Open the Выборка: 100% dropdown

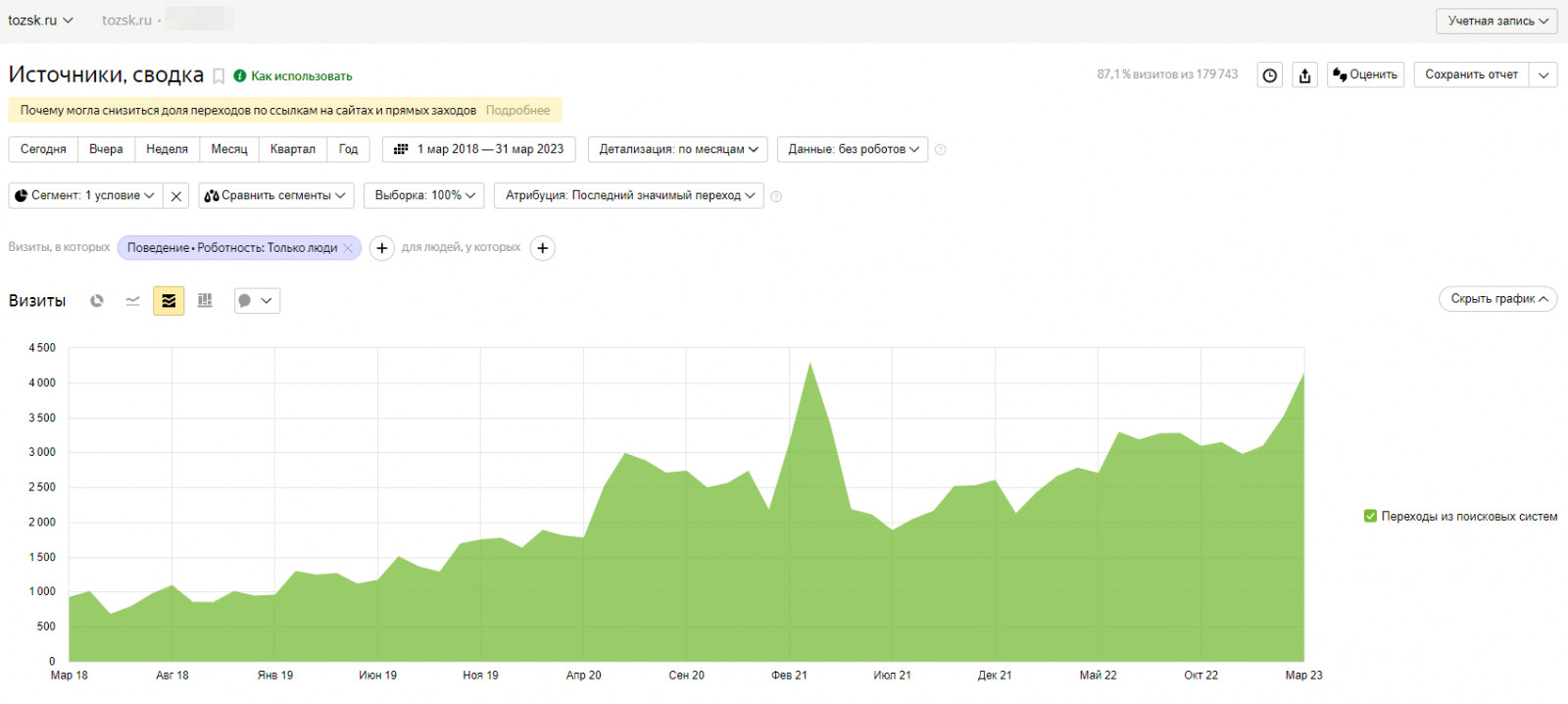[x=424, y=196]
